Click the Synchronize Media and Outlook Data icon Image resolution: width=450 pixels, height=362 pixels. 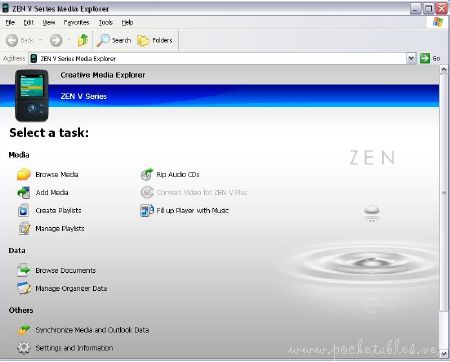tap(24, 330)
